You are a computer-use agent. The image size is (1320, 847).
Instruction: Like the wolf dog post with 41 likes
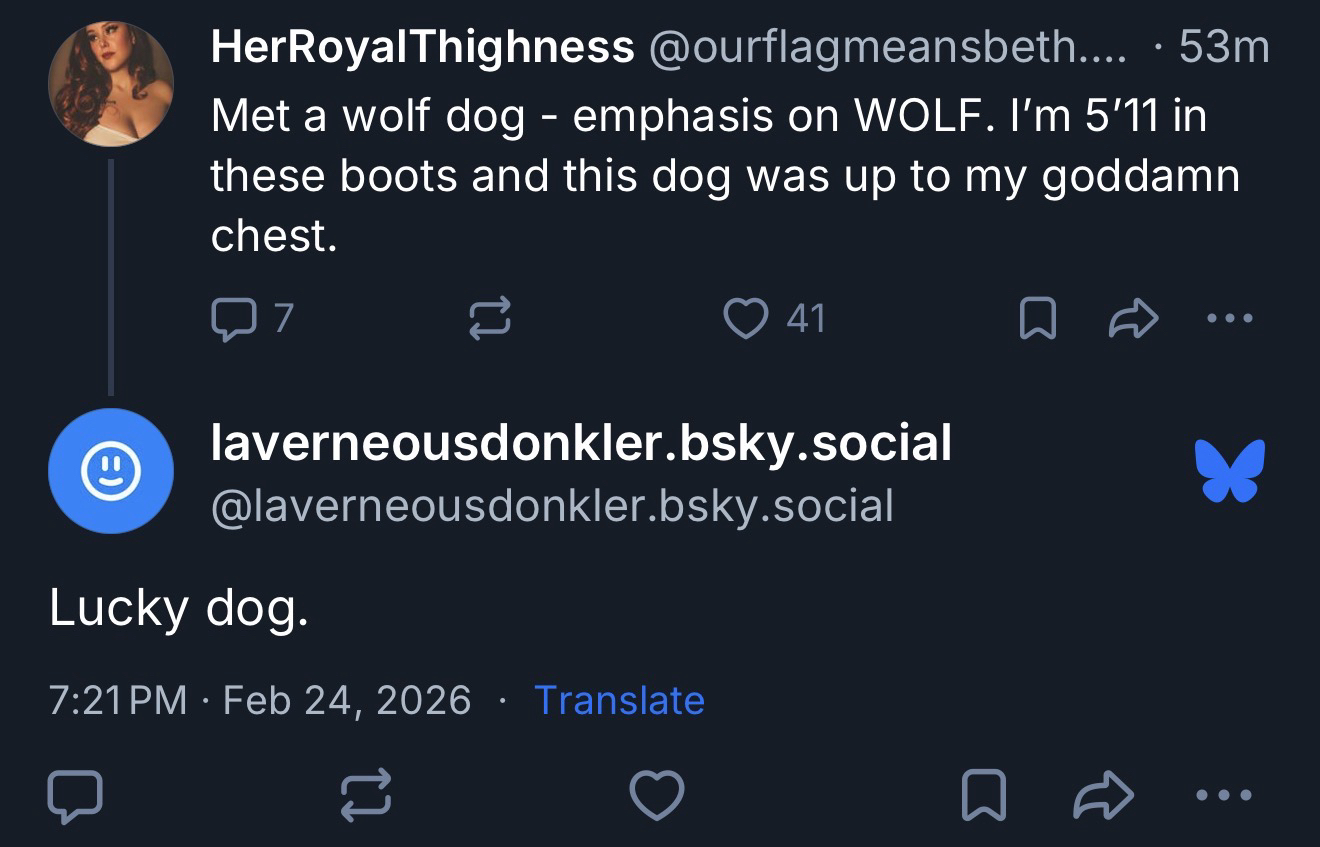click(745, 319)
